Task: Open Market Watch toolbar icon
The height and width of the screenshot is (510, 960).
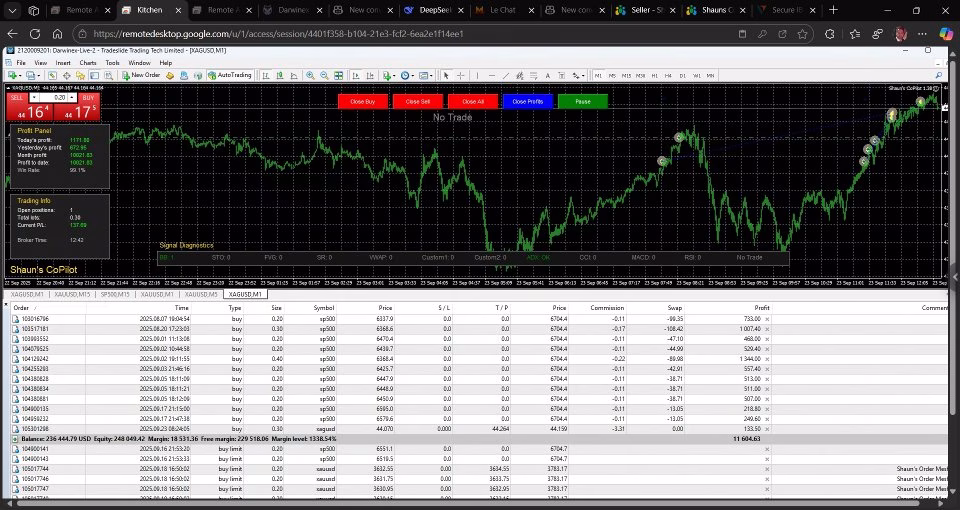Action: [53, 75]
